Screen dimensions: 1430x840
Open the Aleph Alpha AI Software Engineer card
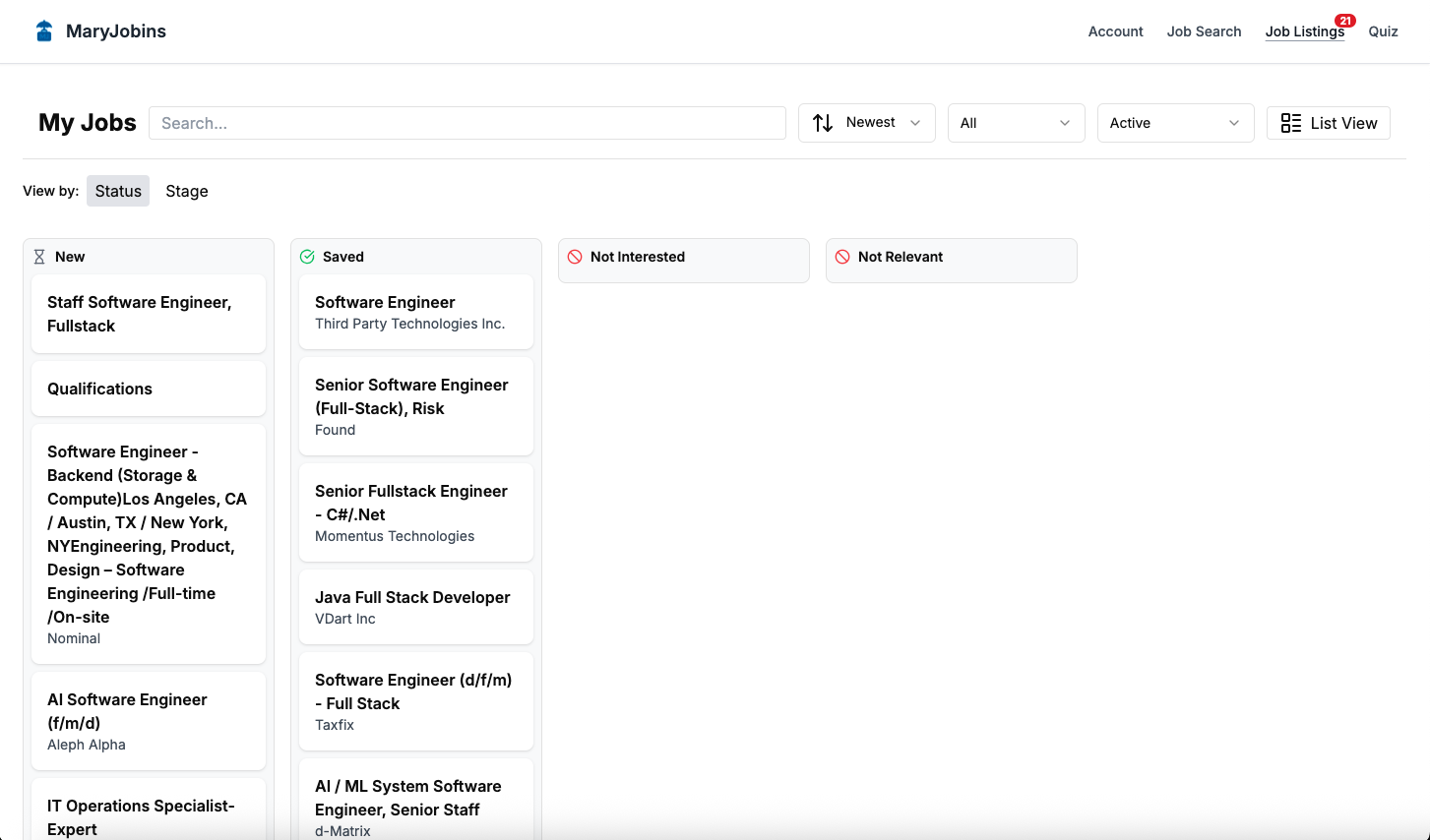[149, 721]
